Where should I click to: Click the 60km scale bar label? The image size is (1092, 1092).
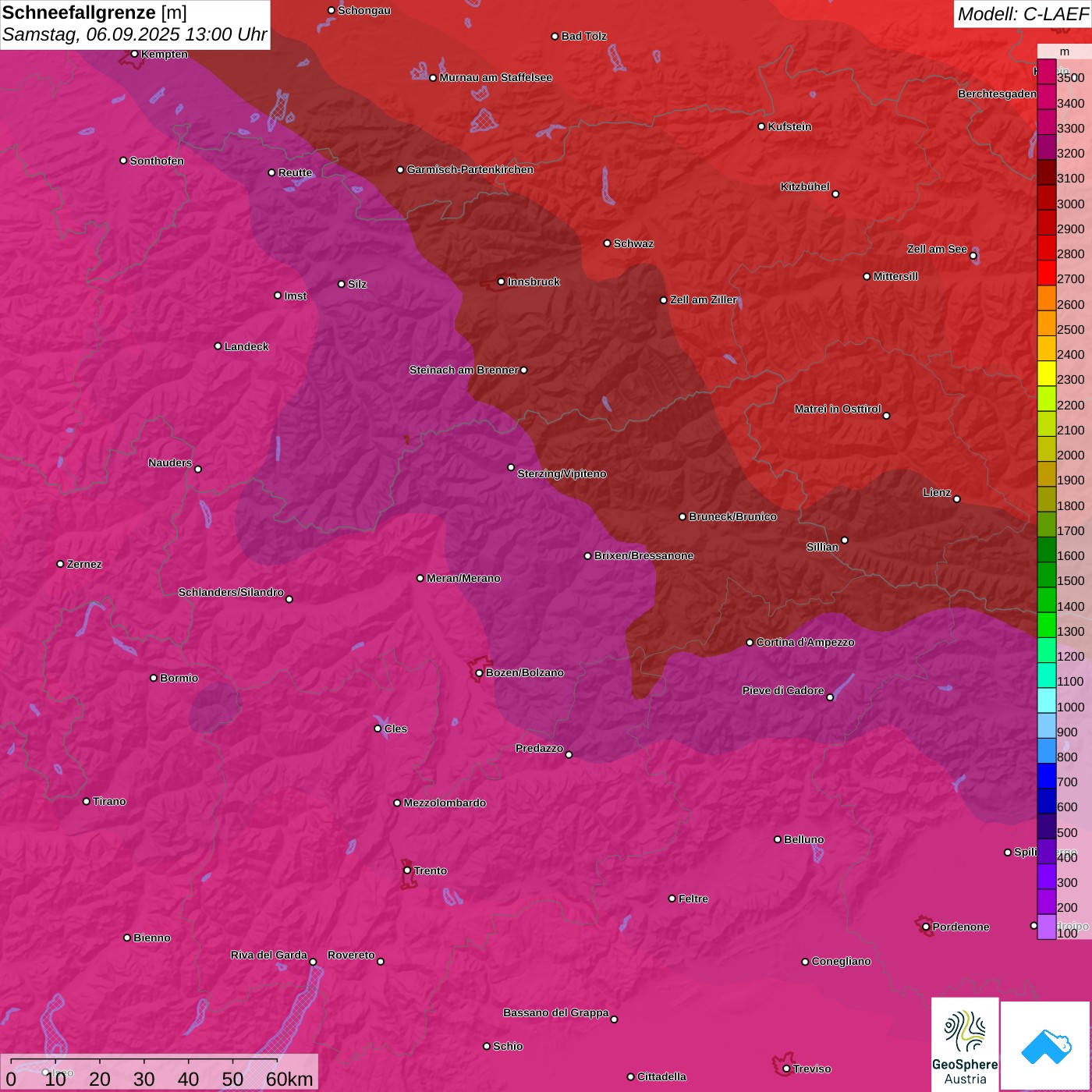(289, 1079)
